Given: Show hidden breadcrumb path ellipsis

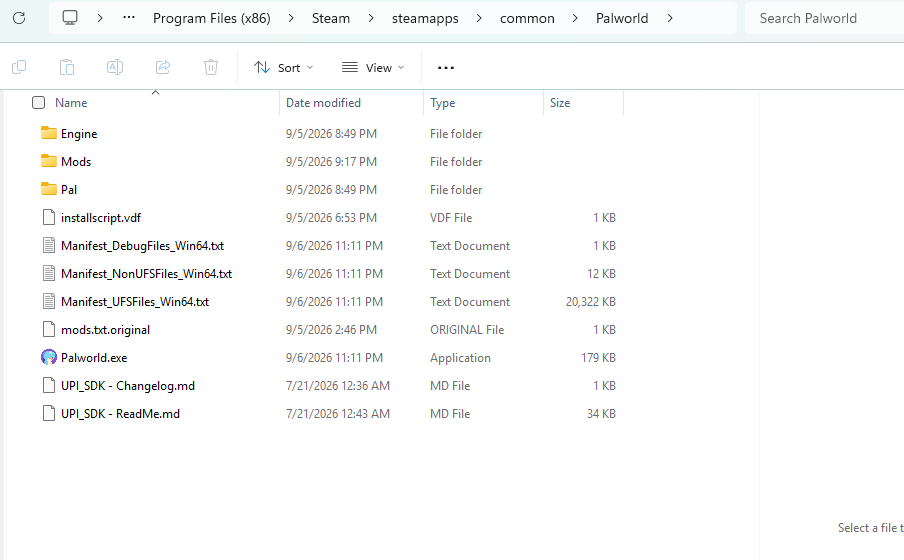Looking at the screenshot, I should coord(129,18).
